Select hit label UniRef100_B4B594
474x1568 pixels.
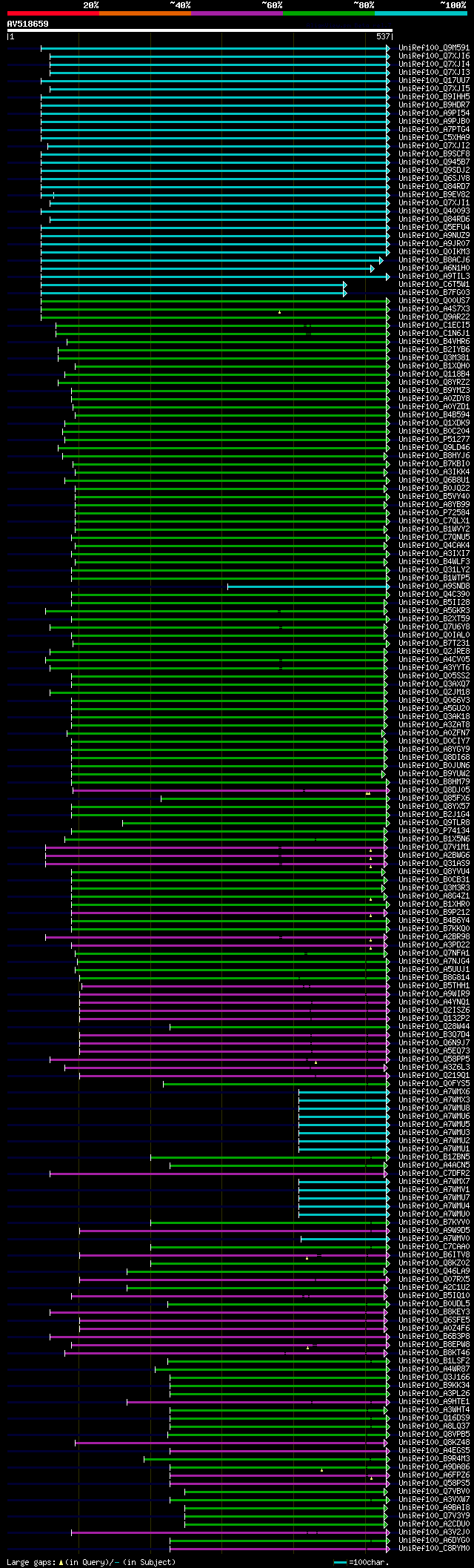coord(434,414)
